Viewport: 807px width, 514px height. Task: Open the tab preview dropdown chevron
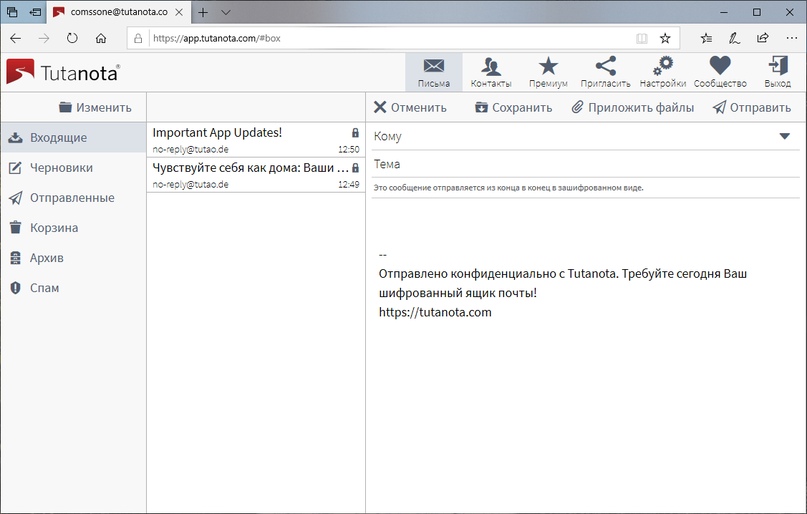click(x=225, y=12)
